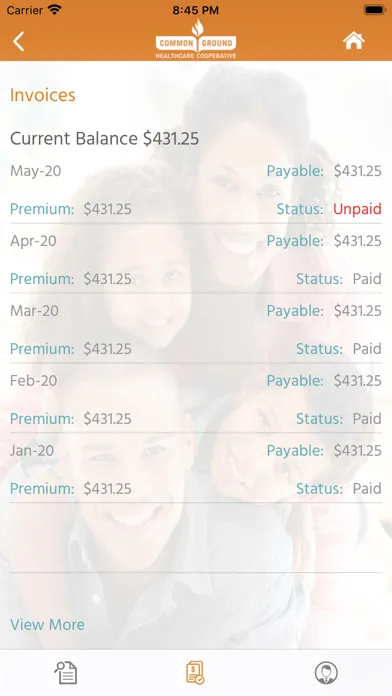Tap the Apr-20 Paid status
Viewport: 392px width, 696px height.
[x=367, y=279]
